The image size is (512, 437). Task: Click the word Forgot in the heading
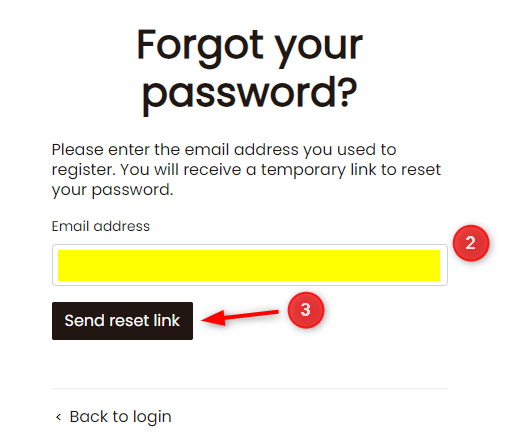(x=200, y=46)
